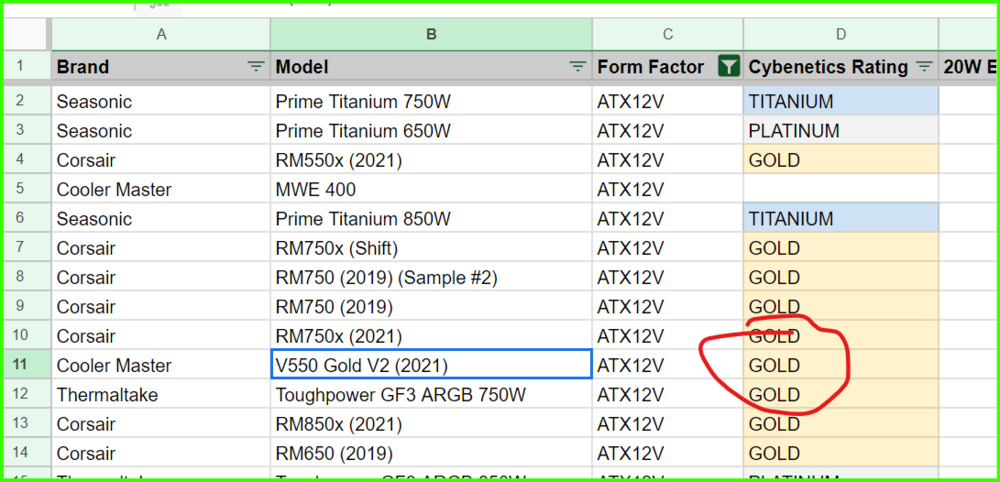1000x482 pixels.
Task: Click Corsair in row 10
Action: (x=161, y=335)
